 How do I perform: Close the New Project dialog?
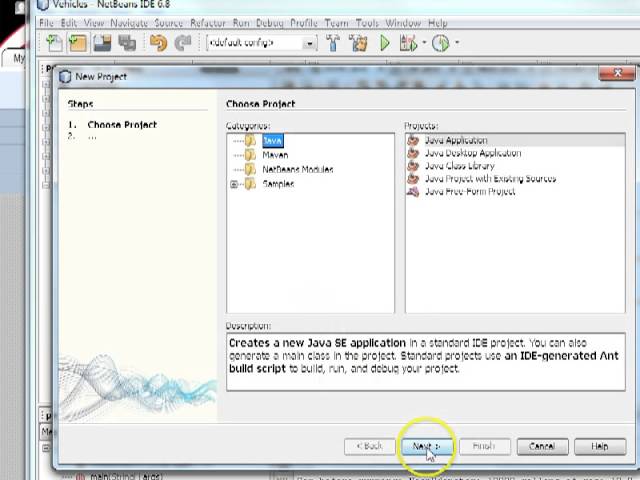617,73
